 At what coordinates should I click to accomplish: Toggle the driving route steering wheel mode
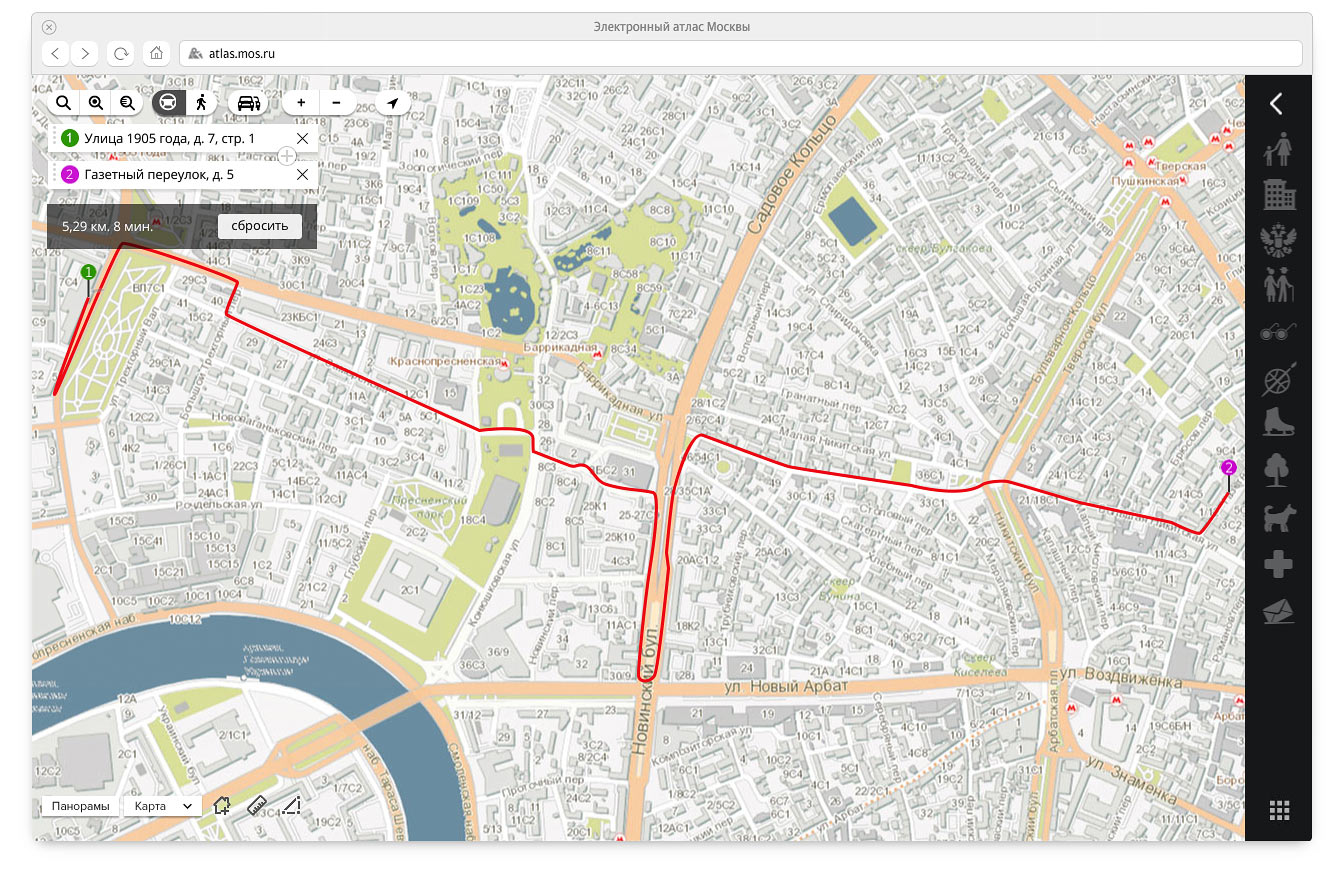point(169,103)
